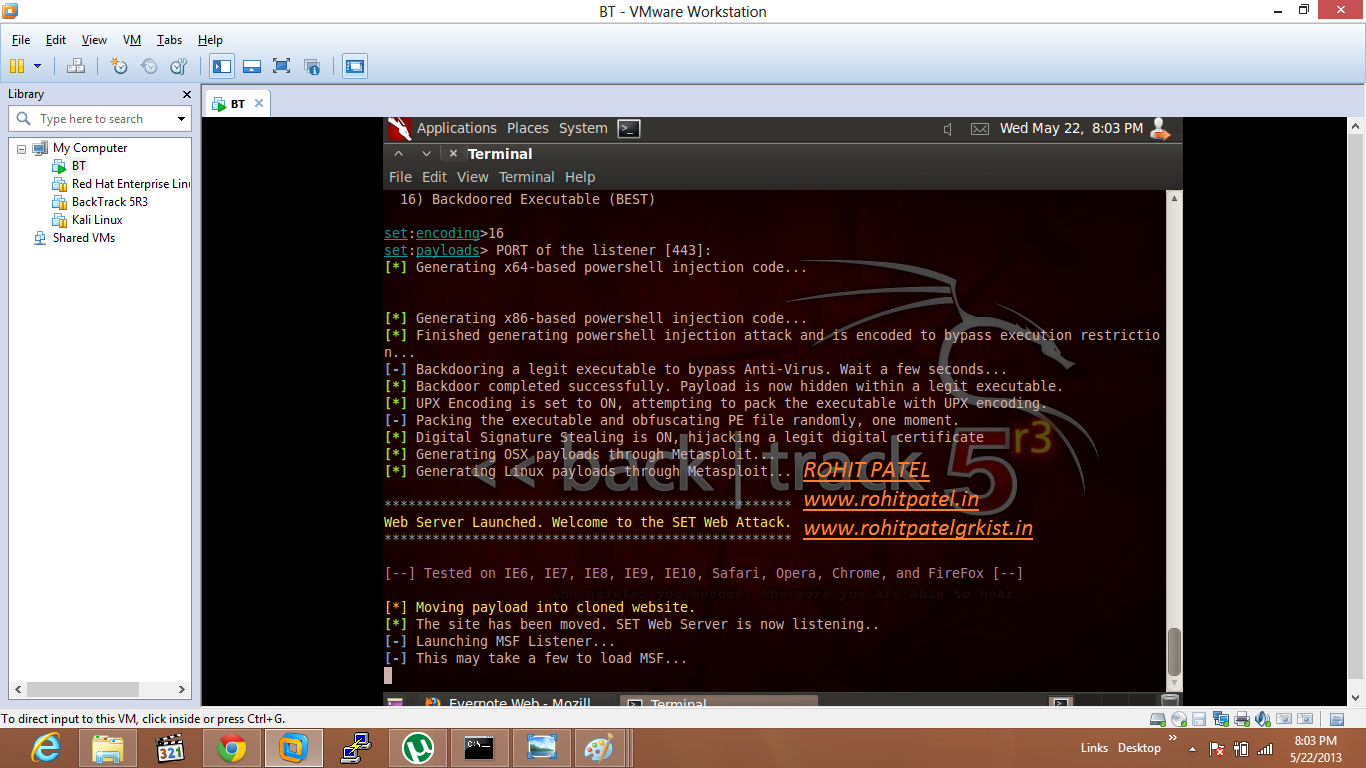Revert the VM to its snapshot
Screen dimensions: 1366x768
point(149,66)
